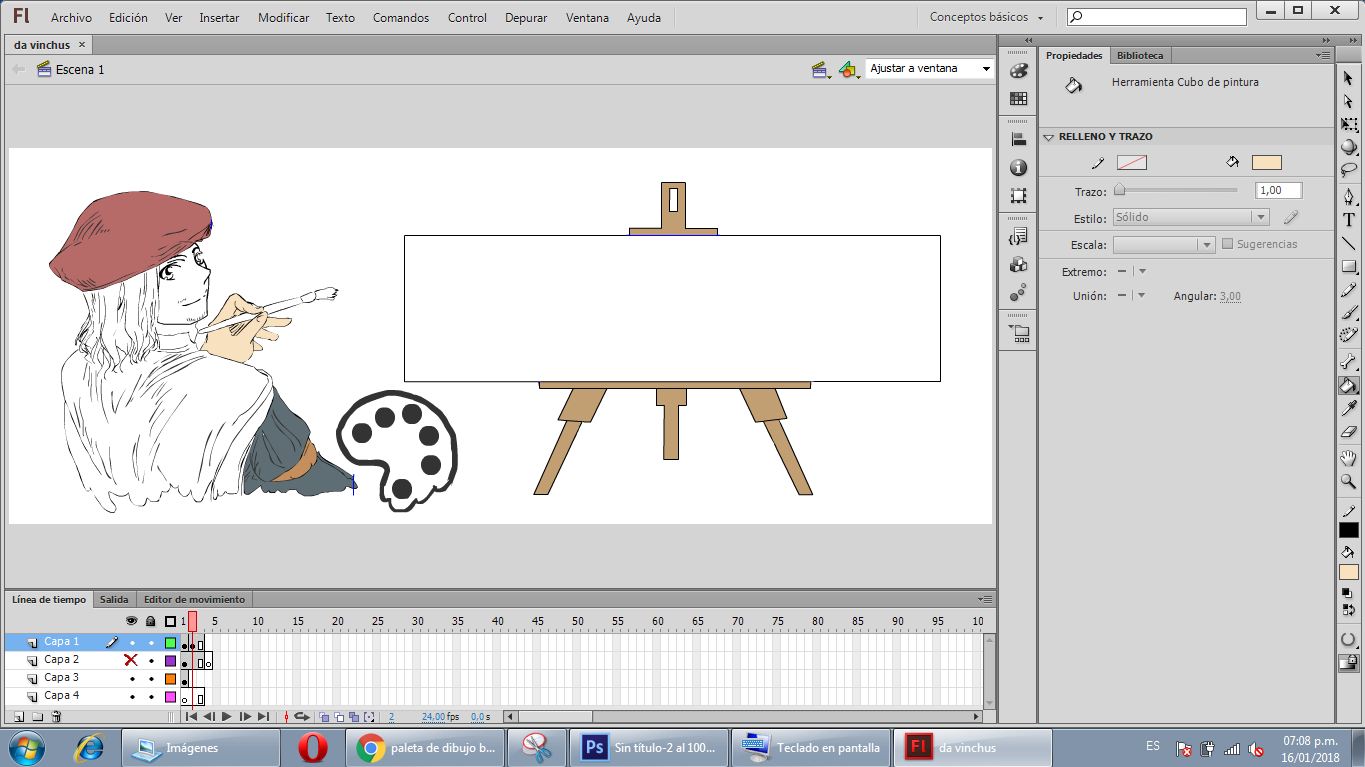Switch to the Biblioteca tab
The height and width of the screenshot is (767, 1365).
point(1140,56)
